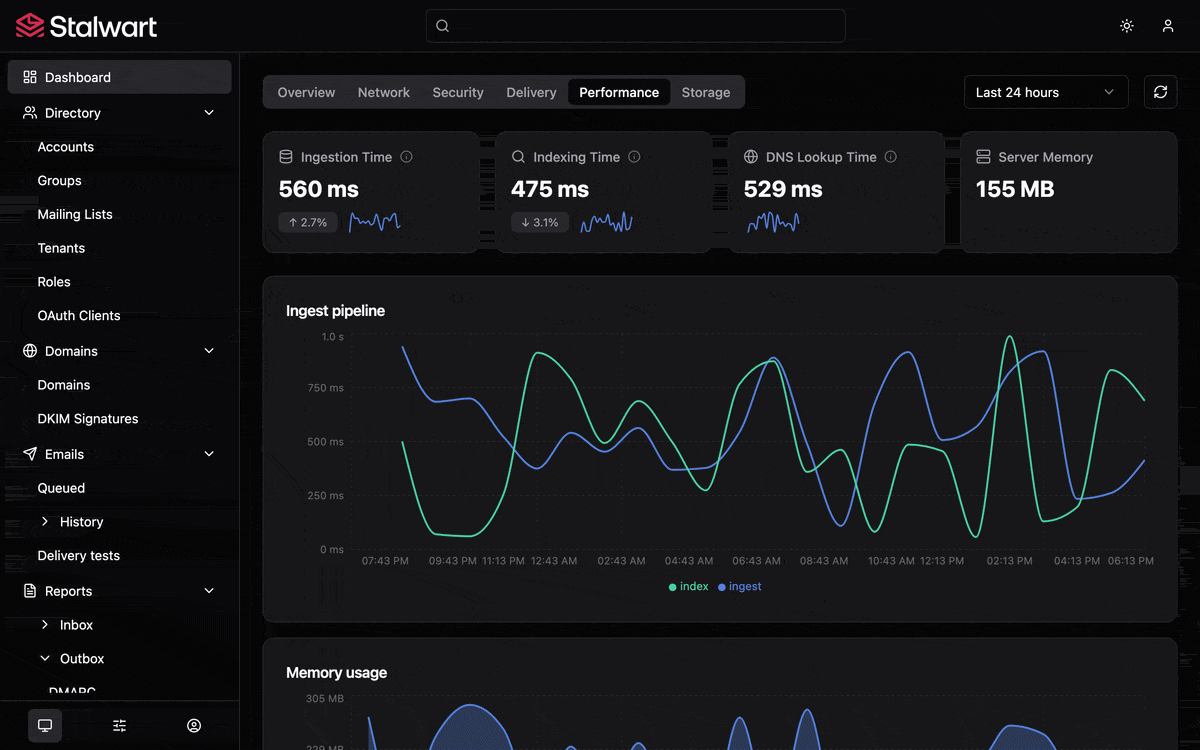Click the Stalwart logo
The width and height of the screenshot is (1200, 750).
87,26
